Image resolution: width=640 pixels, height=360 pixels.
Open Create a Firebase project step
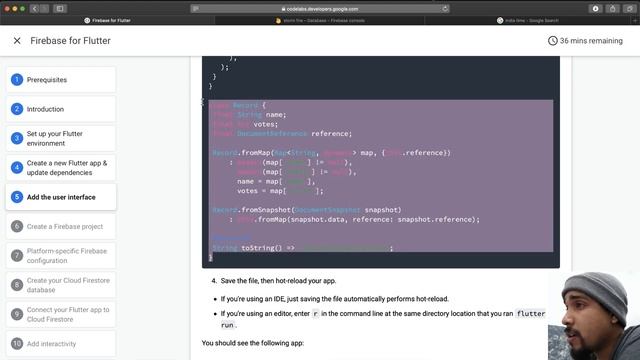click(x=61, y=227)
